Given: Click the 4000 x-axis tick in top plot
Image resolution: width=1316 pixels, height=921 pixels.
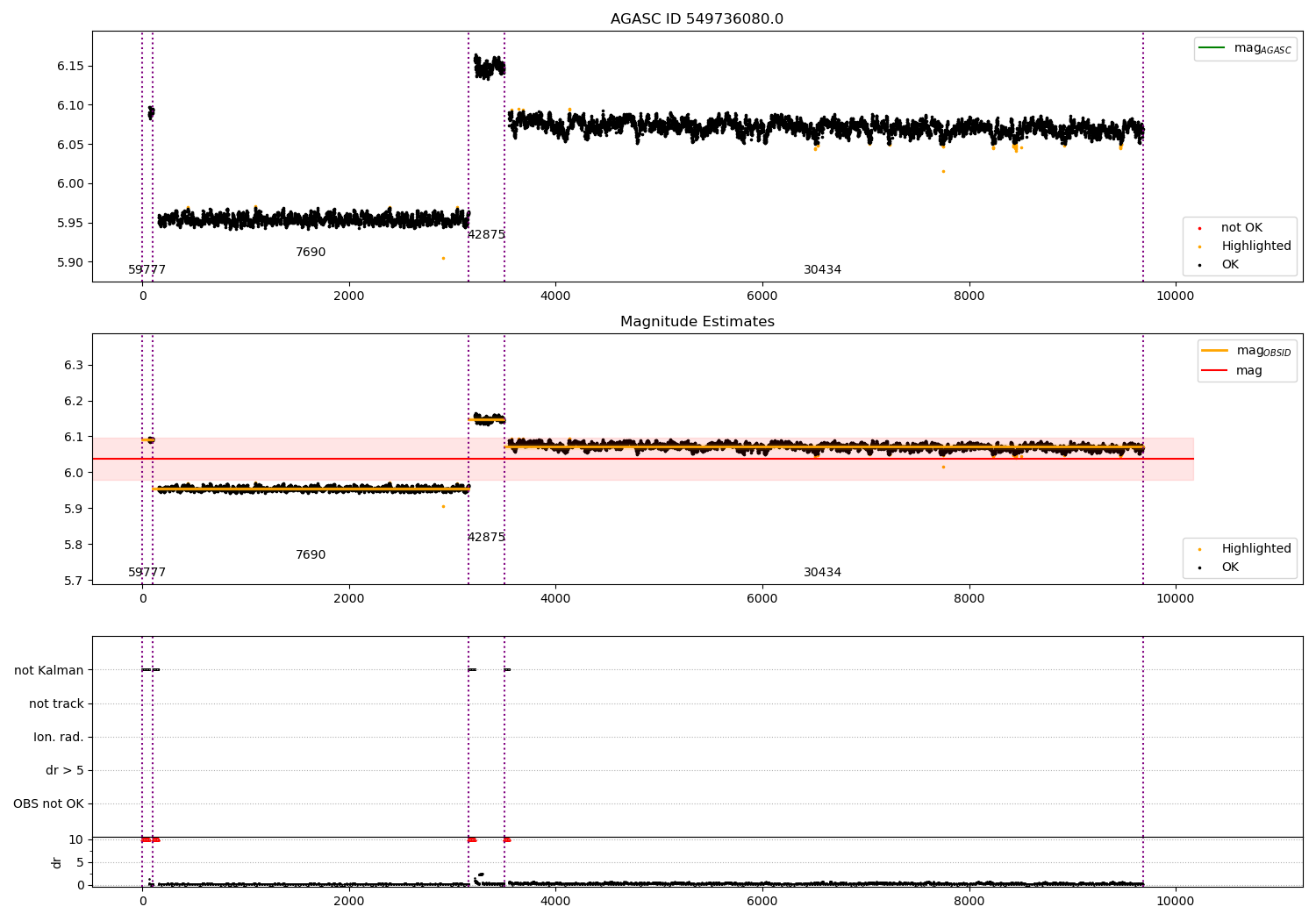Looking at the screenshot, I should (x=555, y=296).
